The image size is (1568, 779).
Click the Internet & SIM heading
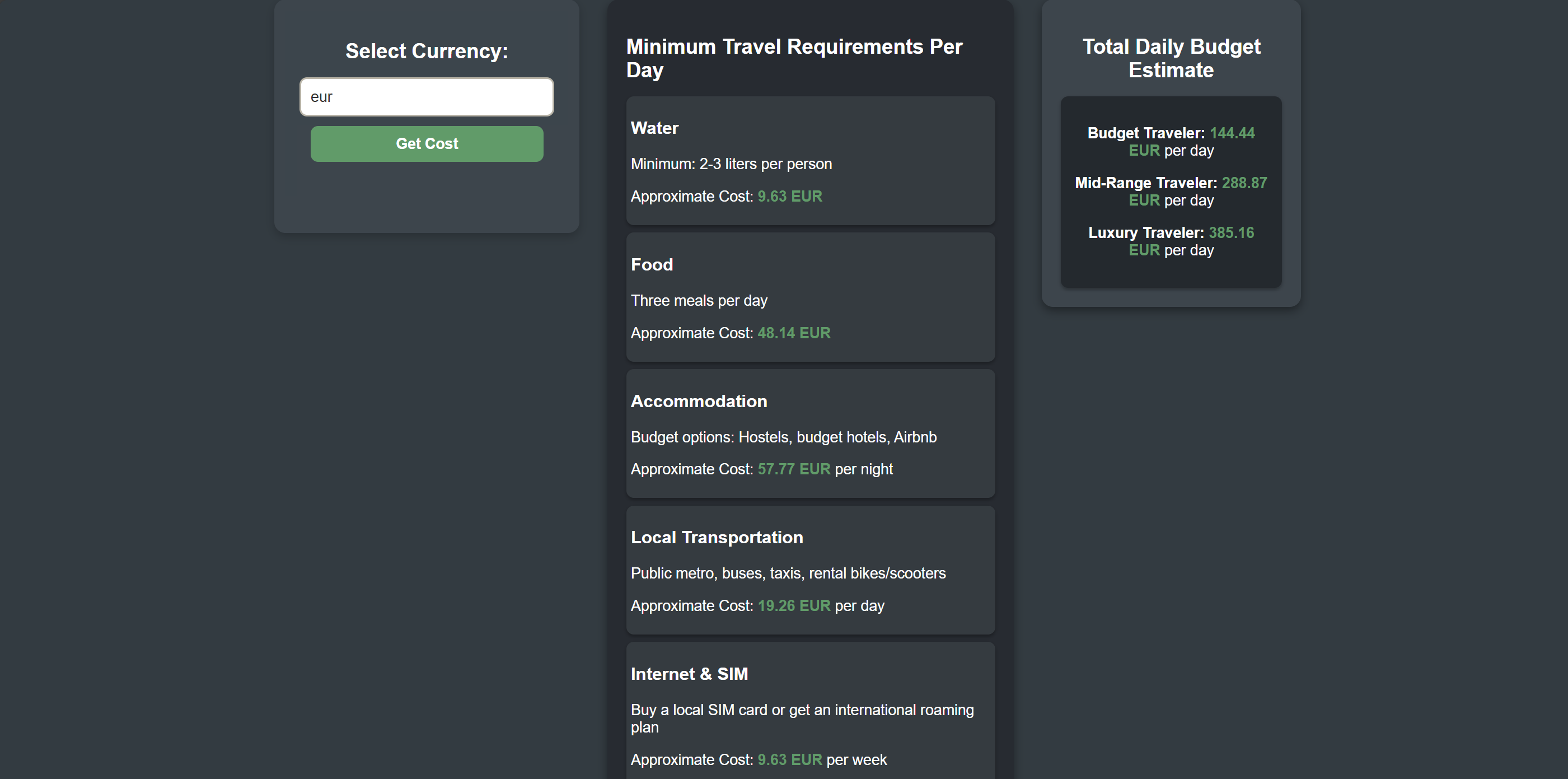[689, 674]
